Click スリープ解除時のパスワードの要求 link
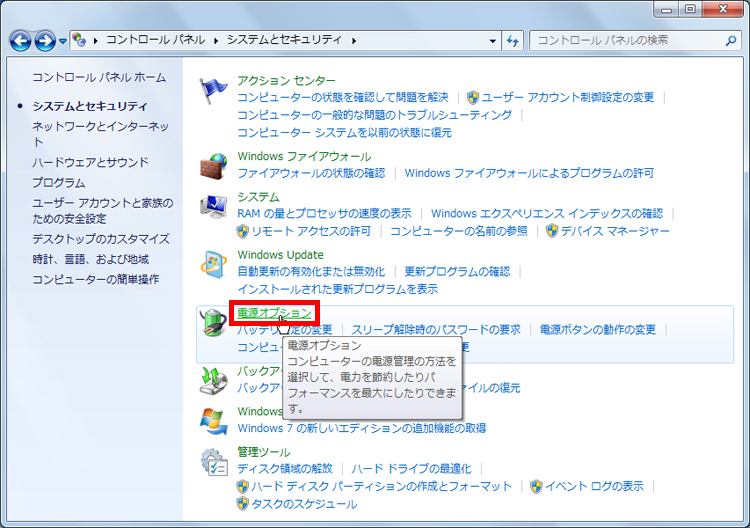Screen dimensions: 750x528 tap(436, 330)
